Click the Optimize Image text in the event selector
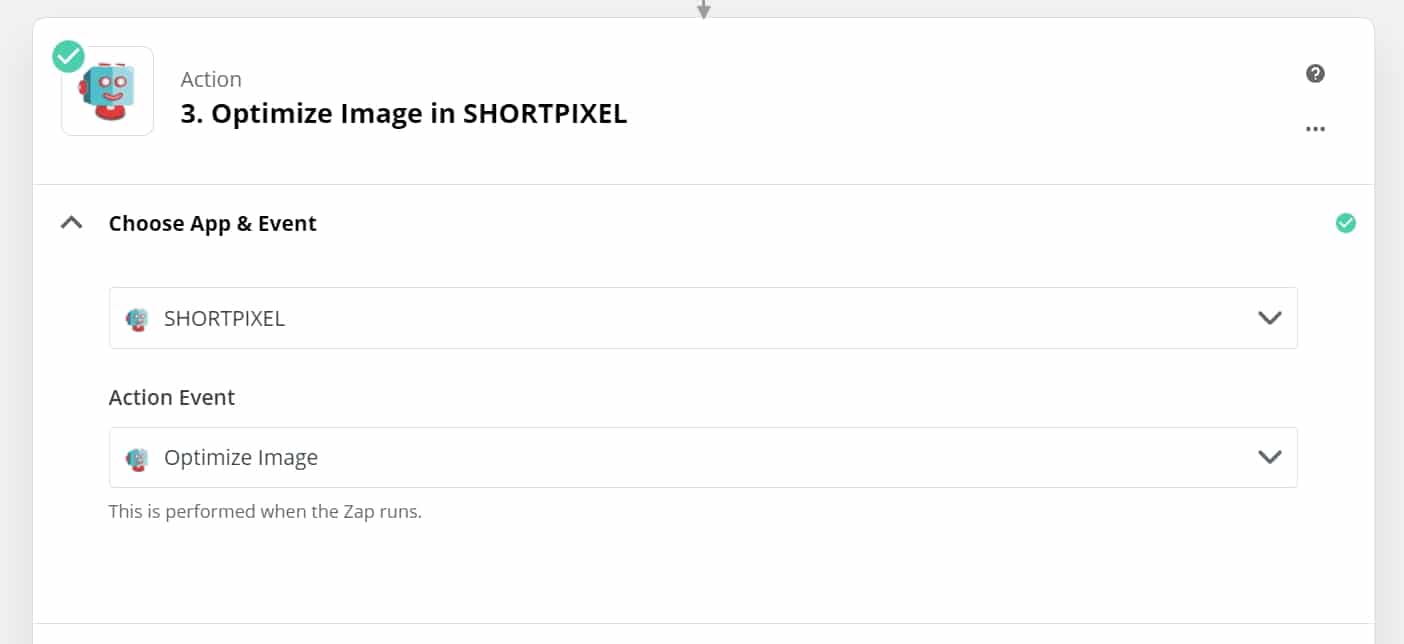The image size is (1404, 644). pyautogui.click(x=241, y=458)
